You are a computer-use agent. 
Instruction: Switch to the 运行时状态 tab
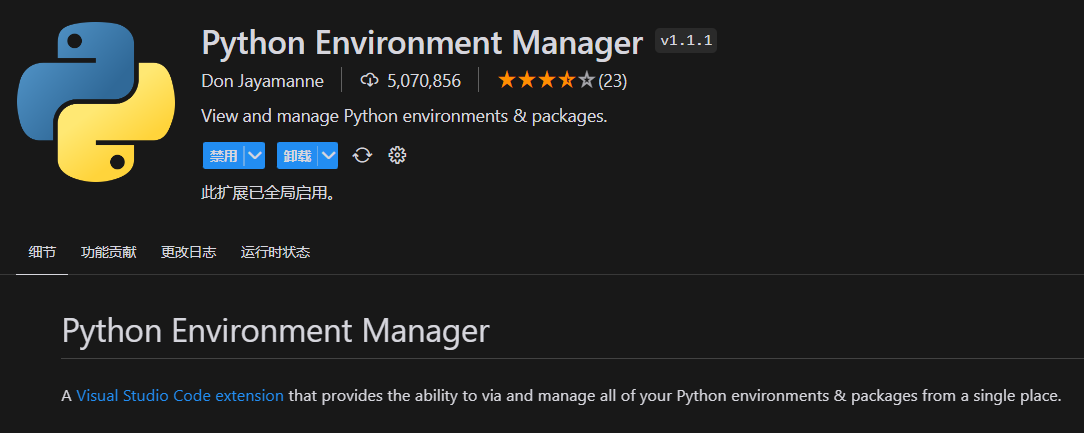(x=275, y=252)
